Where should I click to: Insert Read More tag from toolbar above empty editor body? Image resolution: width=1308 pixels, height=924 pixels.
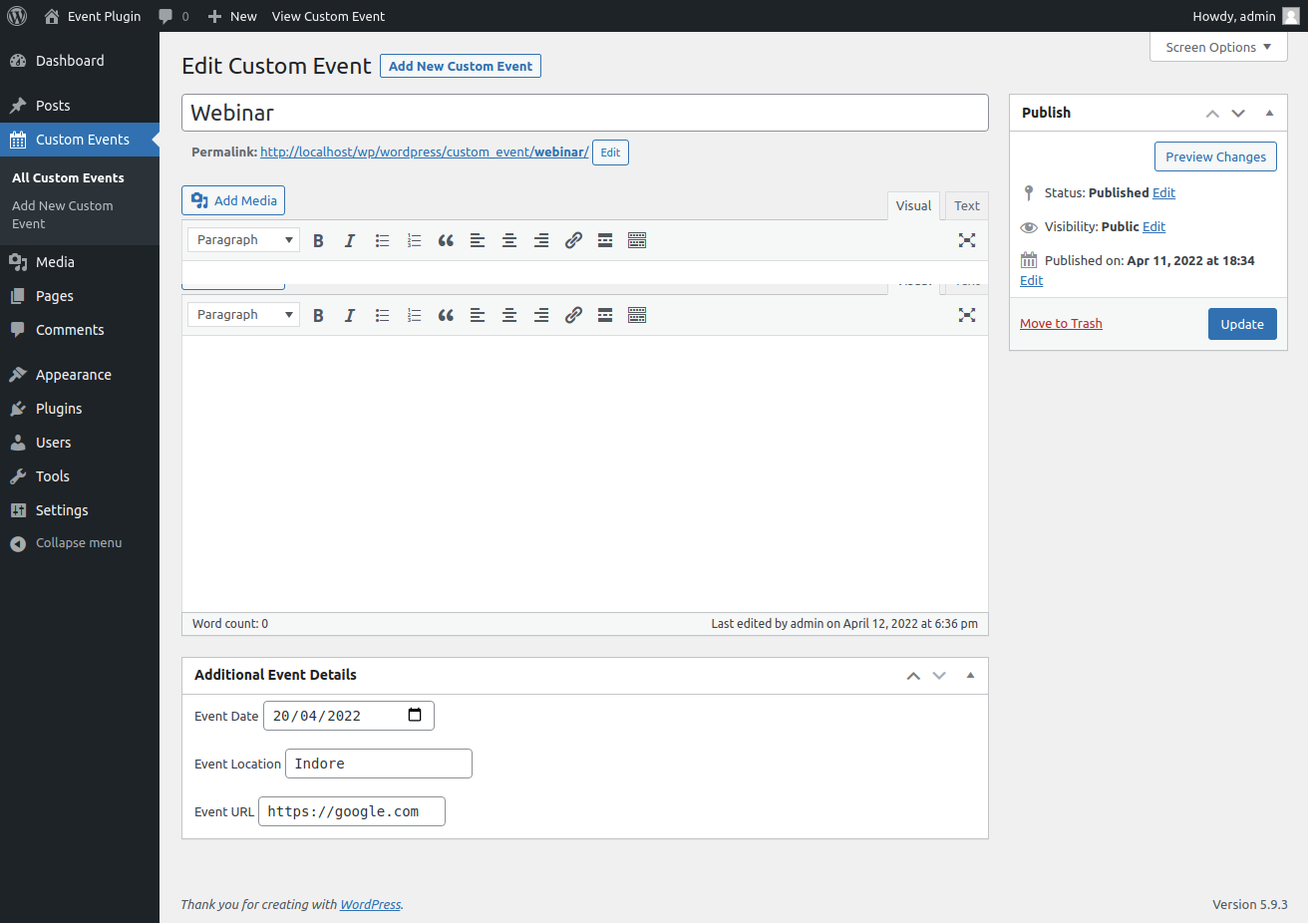pos(605,315)
